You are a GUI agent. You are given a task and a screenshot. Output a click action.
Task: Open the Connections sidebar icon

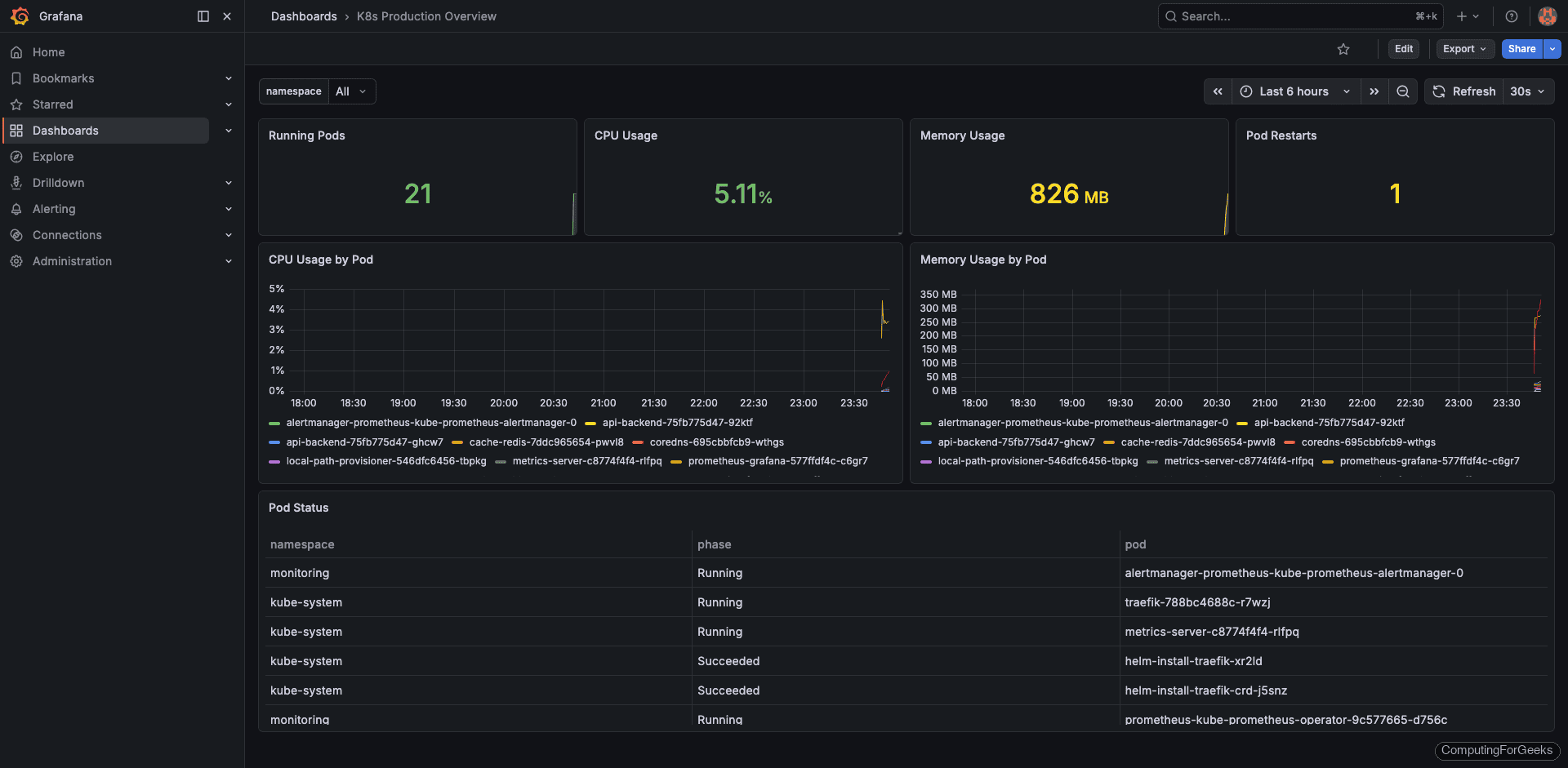17,234
